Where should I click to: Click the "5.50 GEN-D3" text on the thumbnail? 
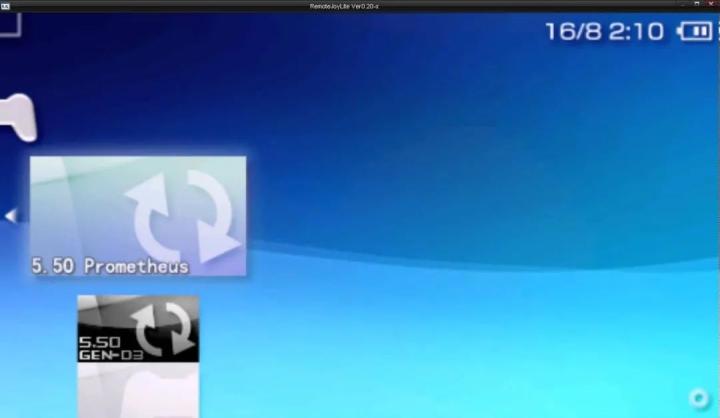(100, 348)
